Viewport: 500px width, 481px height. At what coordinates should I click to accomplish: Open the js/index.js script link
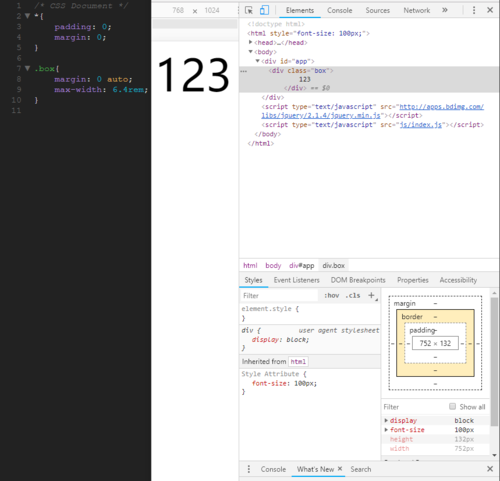pos(421,125)
